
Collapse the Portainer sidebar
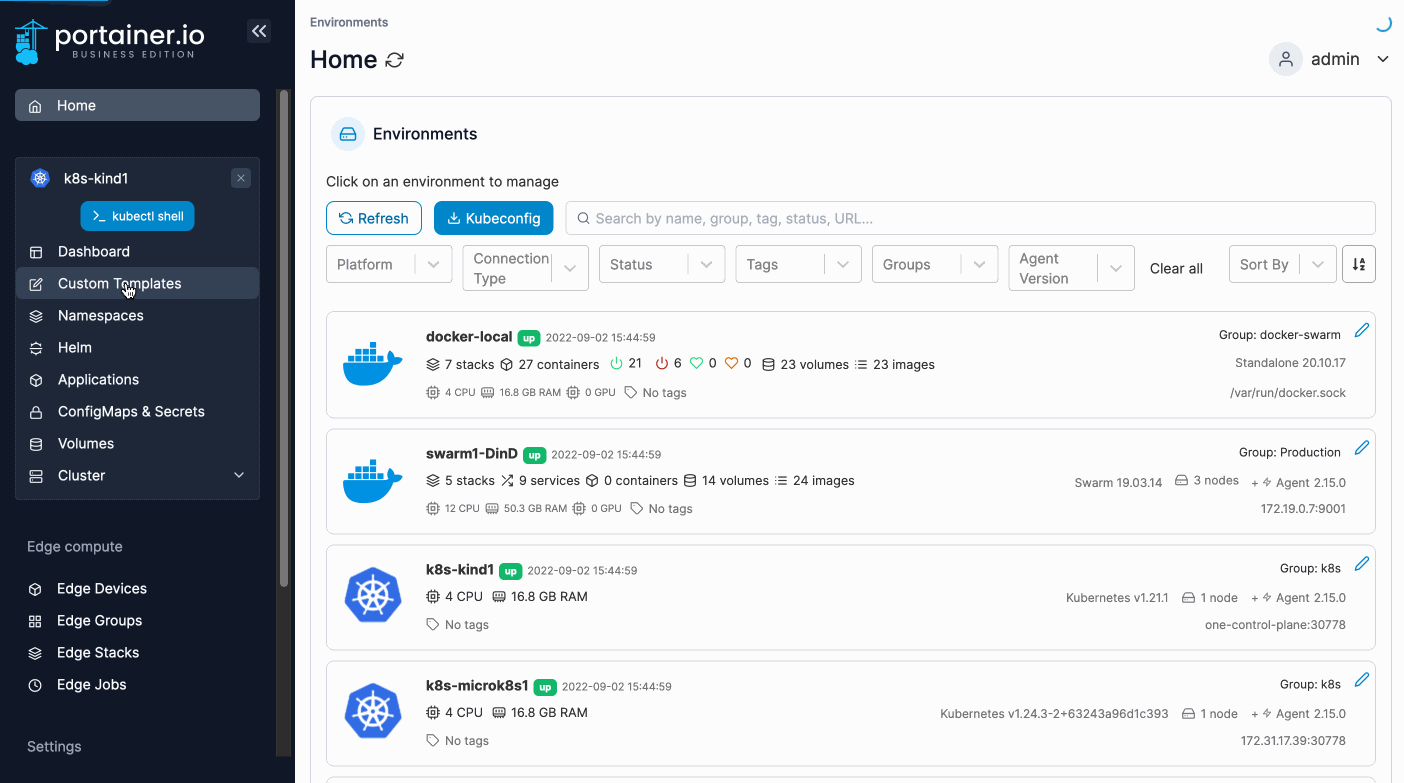(x=259, y=31)
